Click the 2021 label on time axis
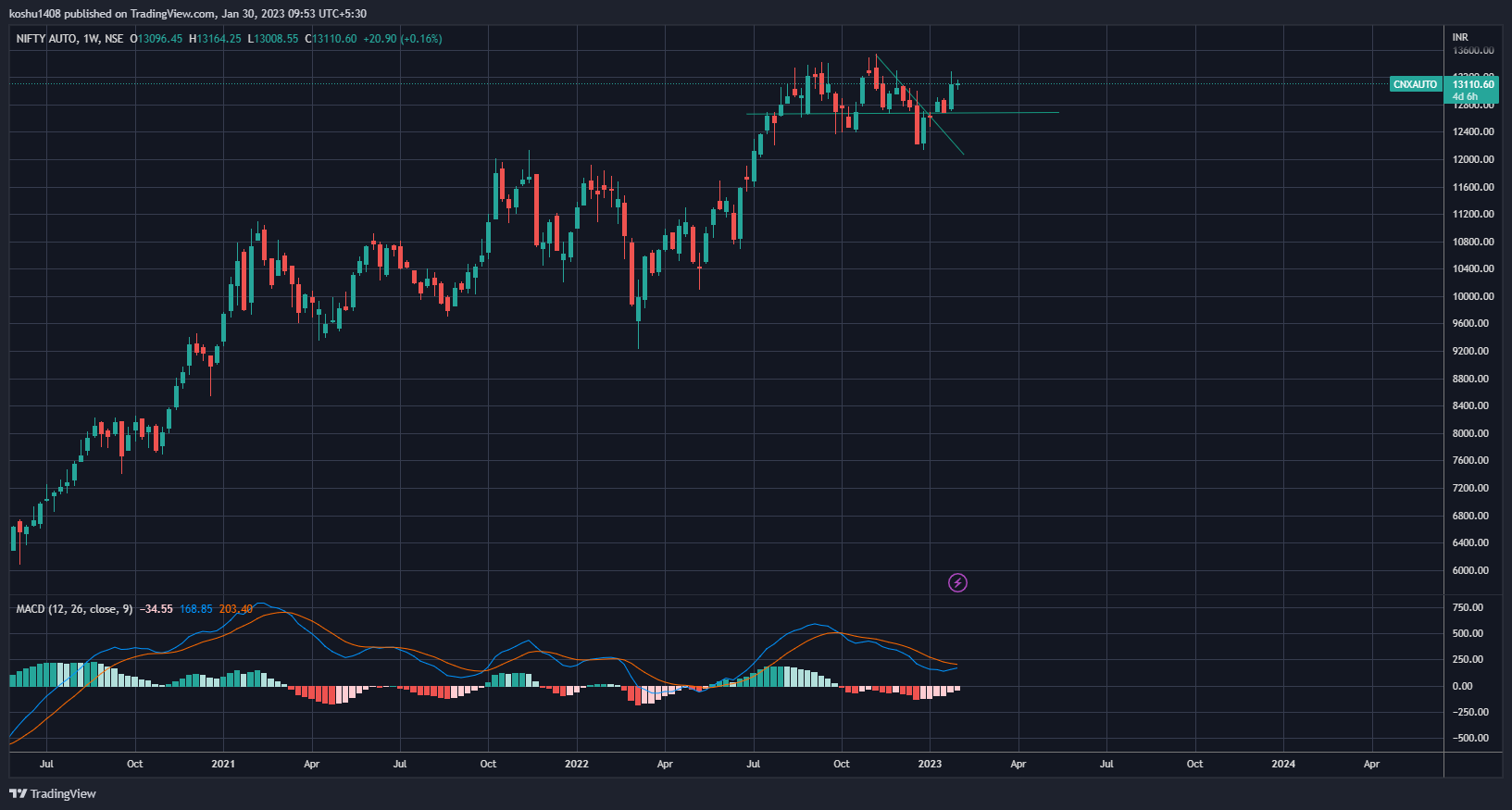The image size is (1512, 810). (223, 764)
